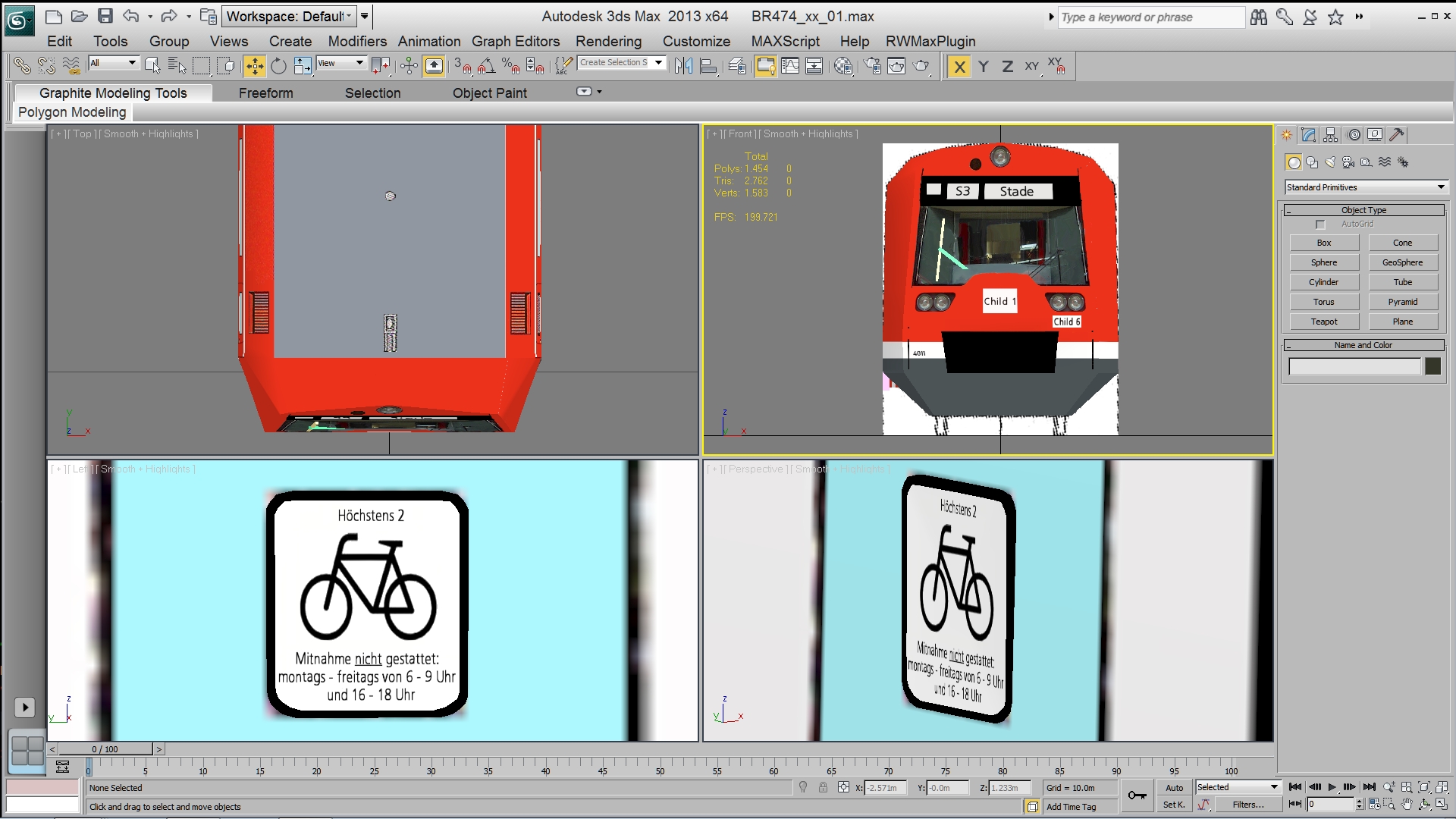Click the Teapot primitive button
Screen dimensions: 1456x819
point(1324,322)
